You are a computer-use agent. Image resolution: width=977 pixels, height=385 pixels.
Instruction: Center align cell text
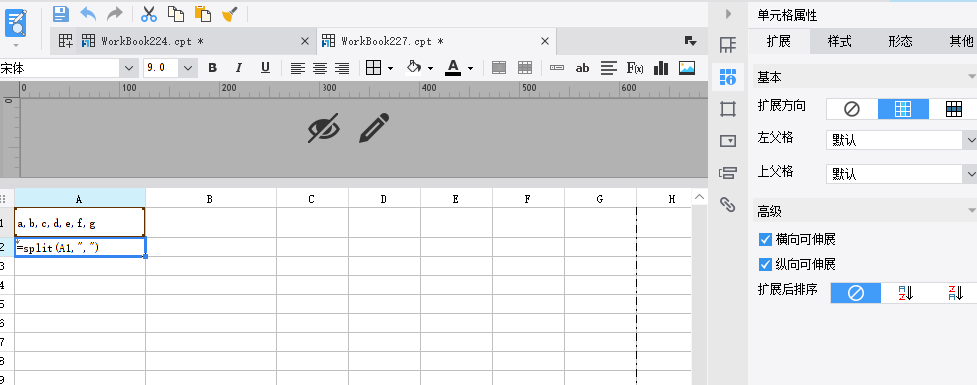pos(320,68)
